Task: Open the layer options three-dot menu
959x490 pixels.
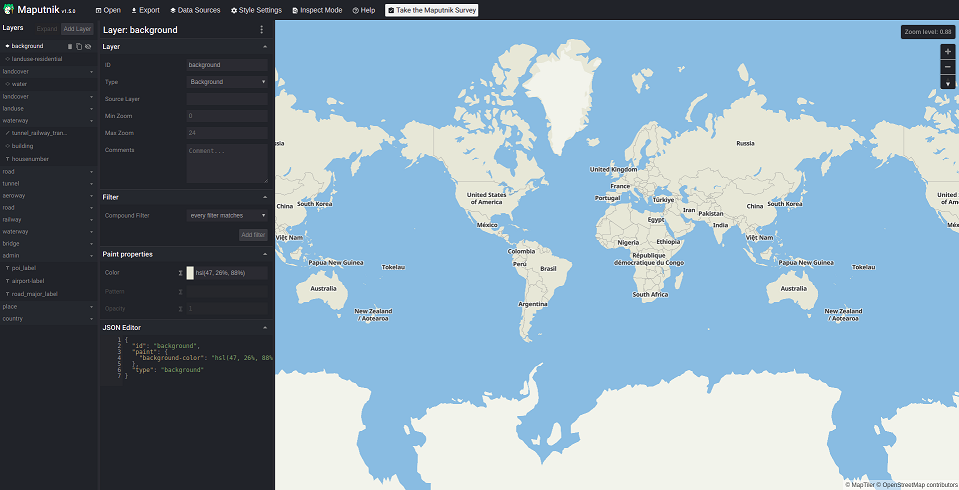Action: (262, 30)
